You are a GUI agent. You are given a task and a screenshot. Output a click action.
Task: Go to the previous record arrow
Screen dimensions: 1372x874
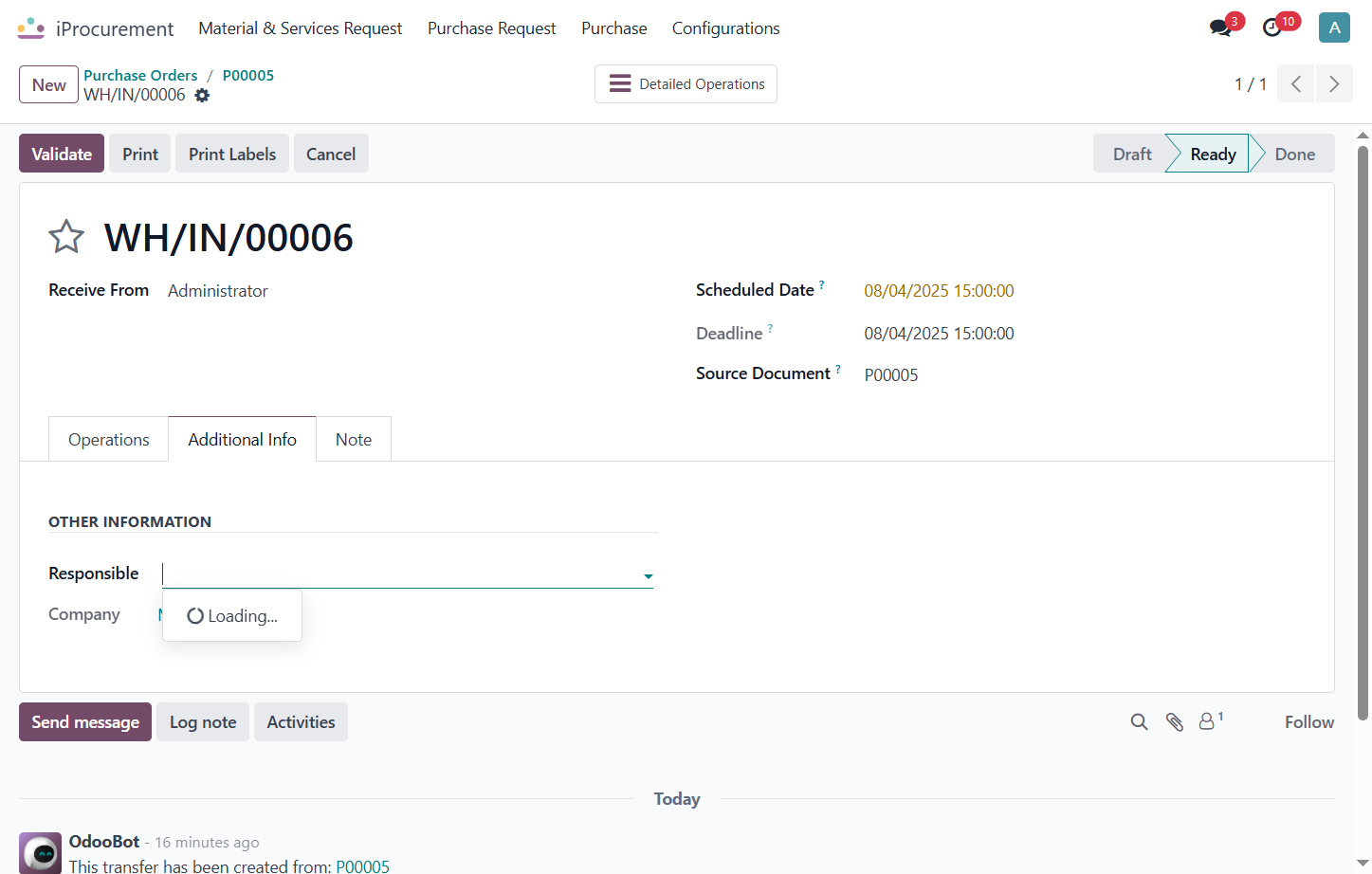tap(1296, 83)
